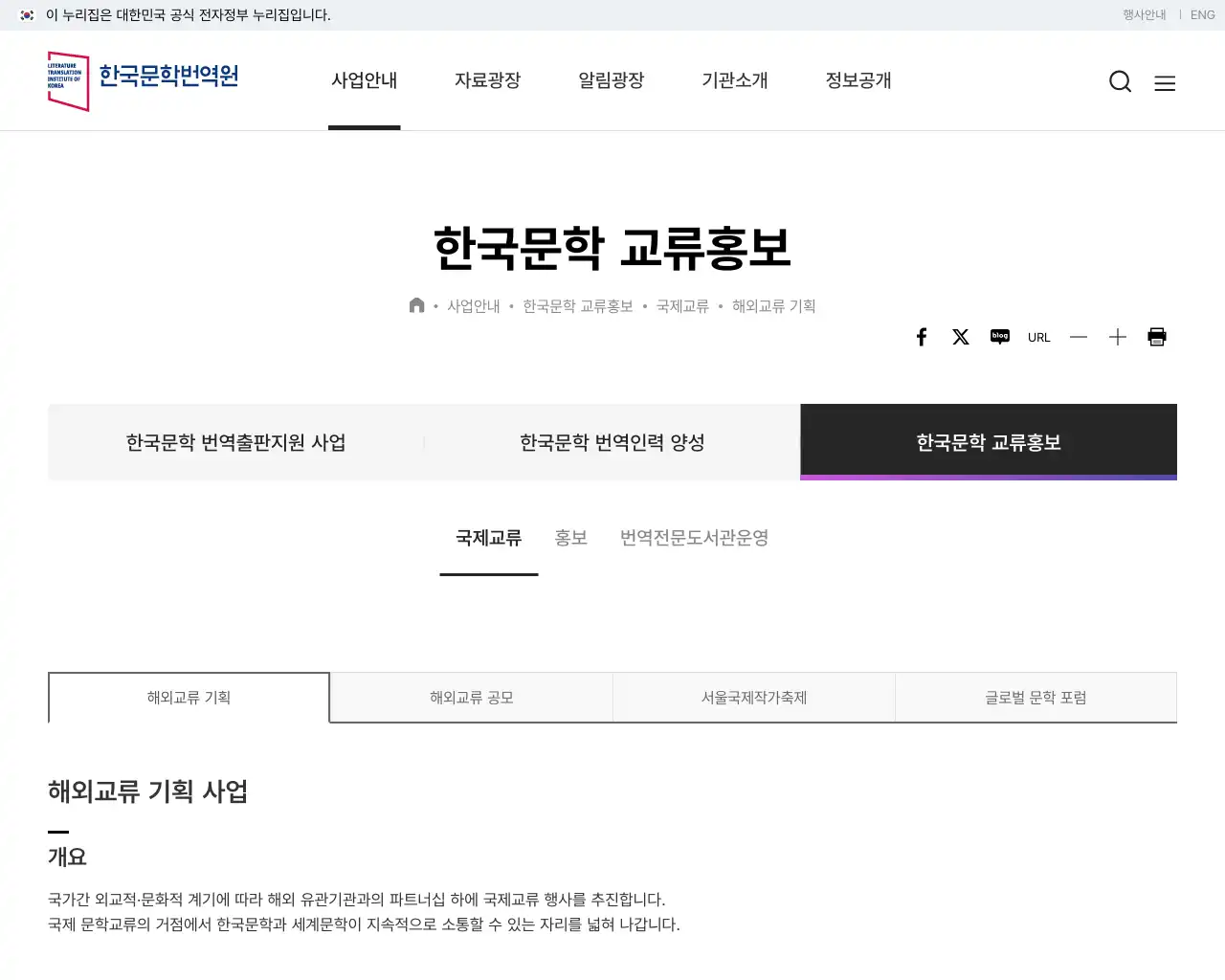Switch to the 해외교류 공모 tab
1225x980 pixels.
pyautogui.click(x=470, y=698)
